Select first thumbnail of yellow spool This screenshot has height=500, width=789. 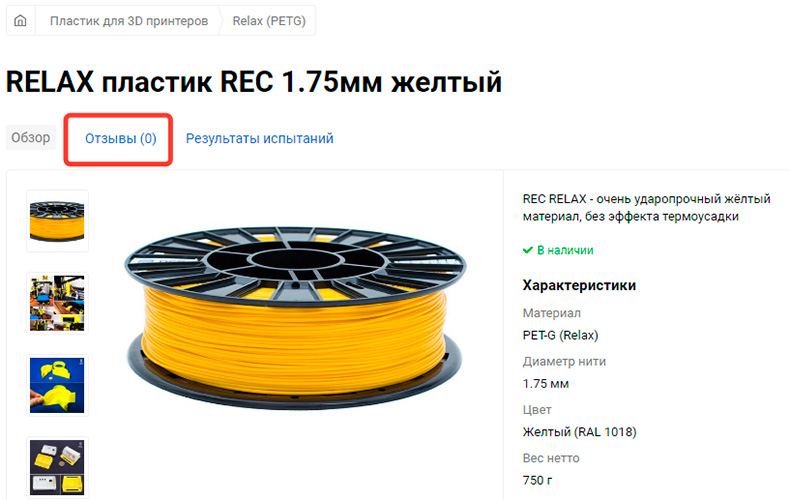(57, 221)
